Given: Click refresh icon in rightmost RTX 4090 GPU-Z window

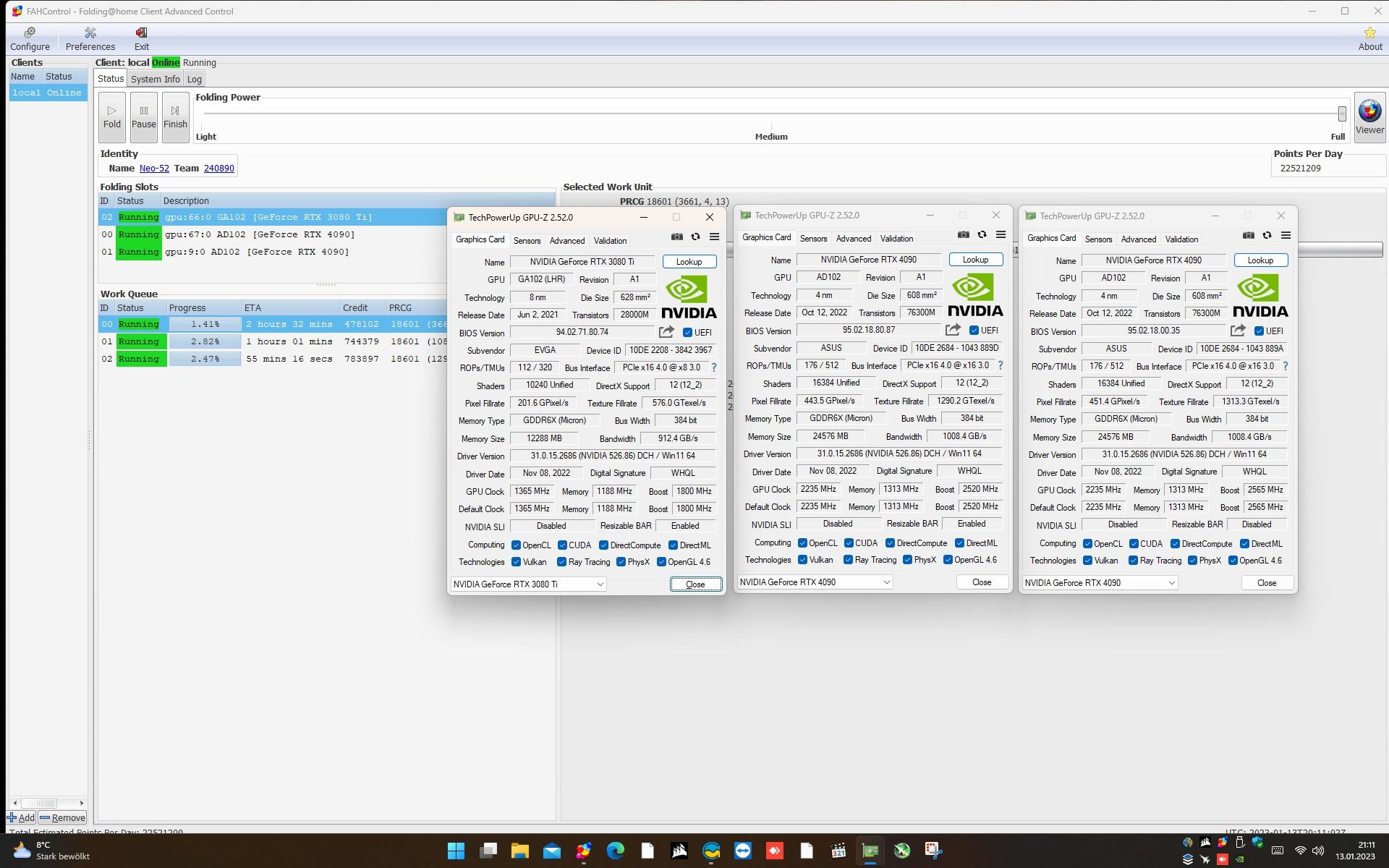Looking at the screenshot, I should [x=1267, y=235].
